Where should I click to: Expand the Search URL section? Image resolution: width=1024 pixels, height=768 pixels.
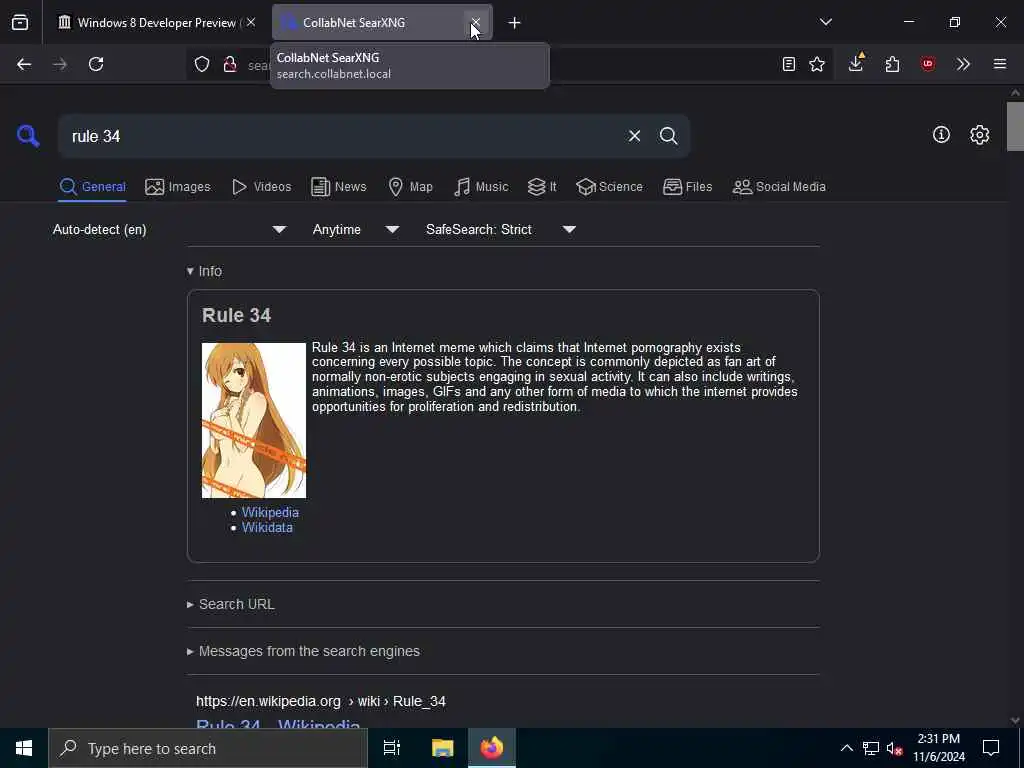click(x=231, y=604)
